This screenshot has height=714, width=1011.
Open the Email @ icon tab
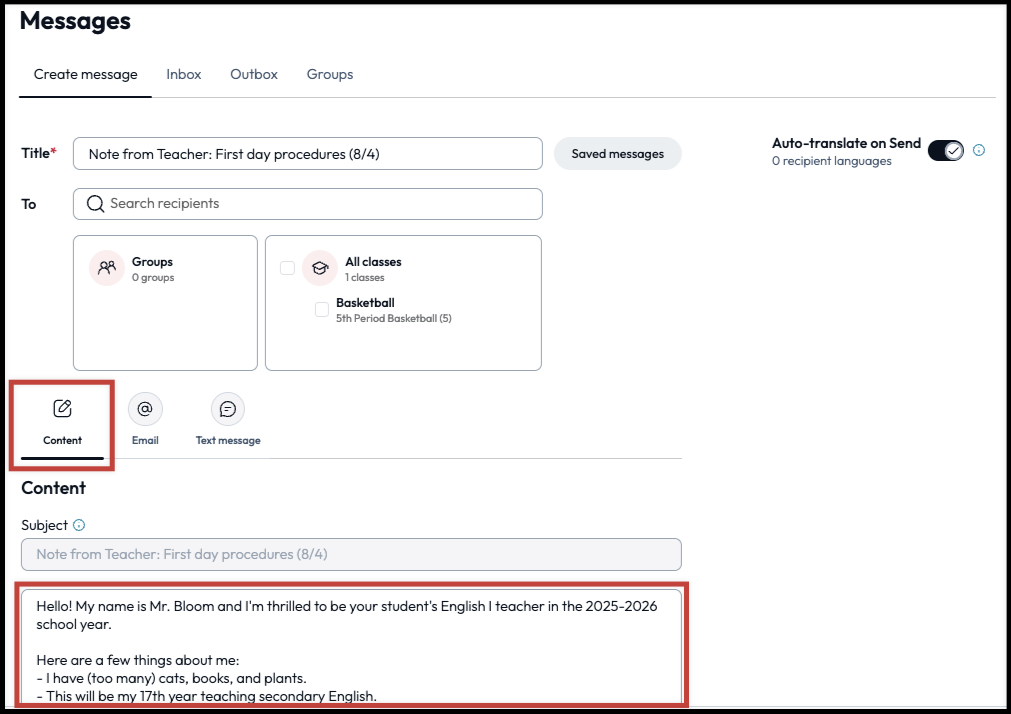145,409
